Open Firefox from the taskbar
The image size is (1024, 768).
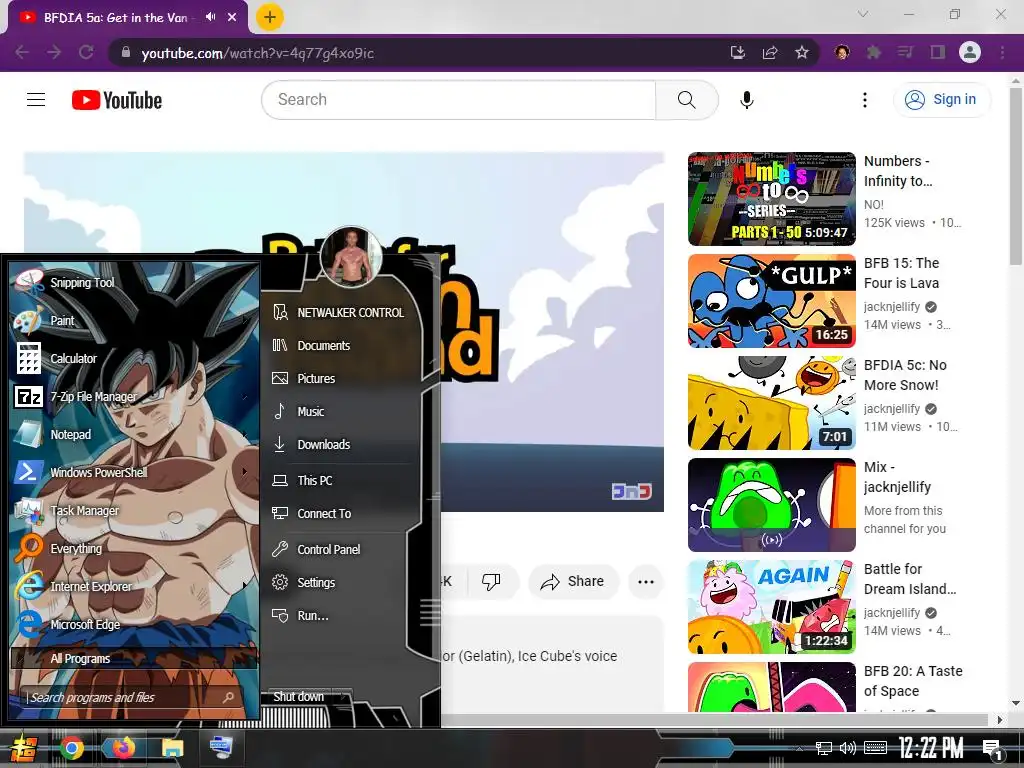click(122, 748)
